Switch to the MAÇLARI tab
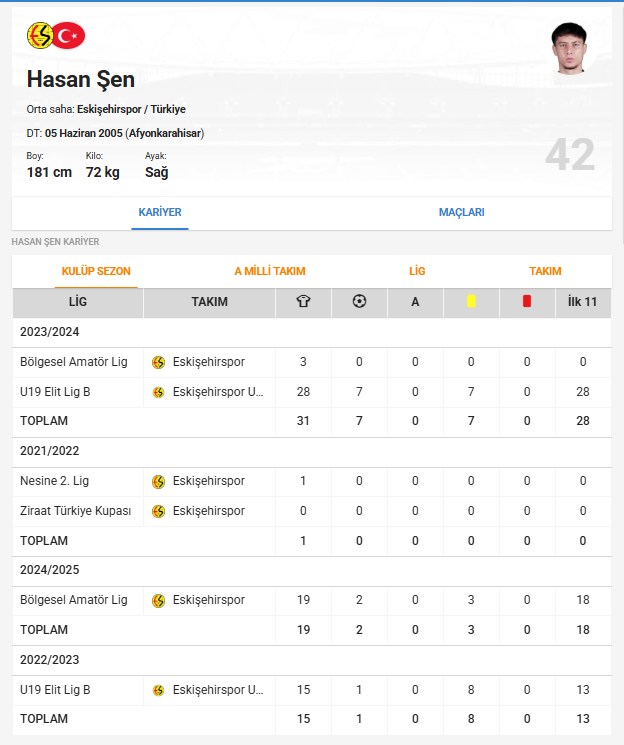Image resolution: width=624 pixels, height=745 pixels. [x=461, y=212]
